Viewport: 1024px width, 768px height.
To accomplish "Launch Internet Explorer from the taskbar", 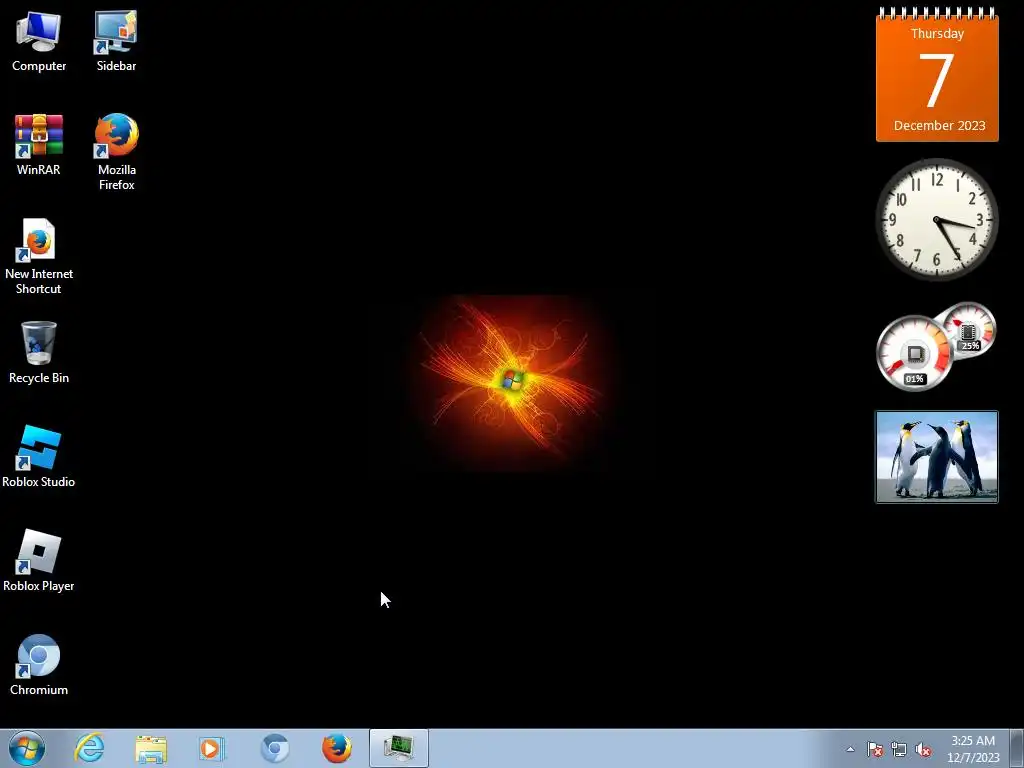I will coord(89,748).
